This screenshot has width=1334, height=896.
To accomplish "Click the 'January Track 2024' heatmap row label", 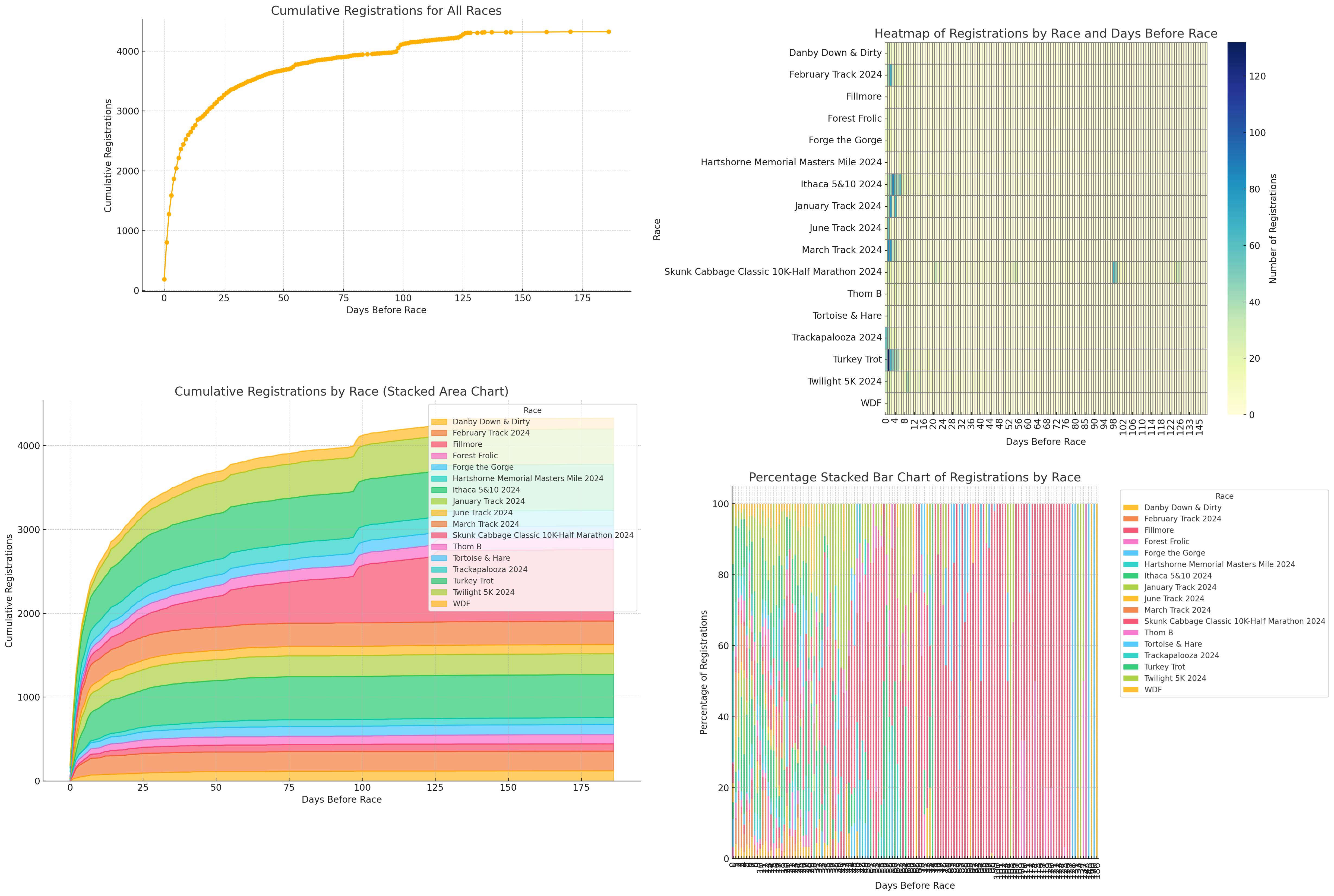I will (838, 206).
